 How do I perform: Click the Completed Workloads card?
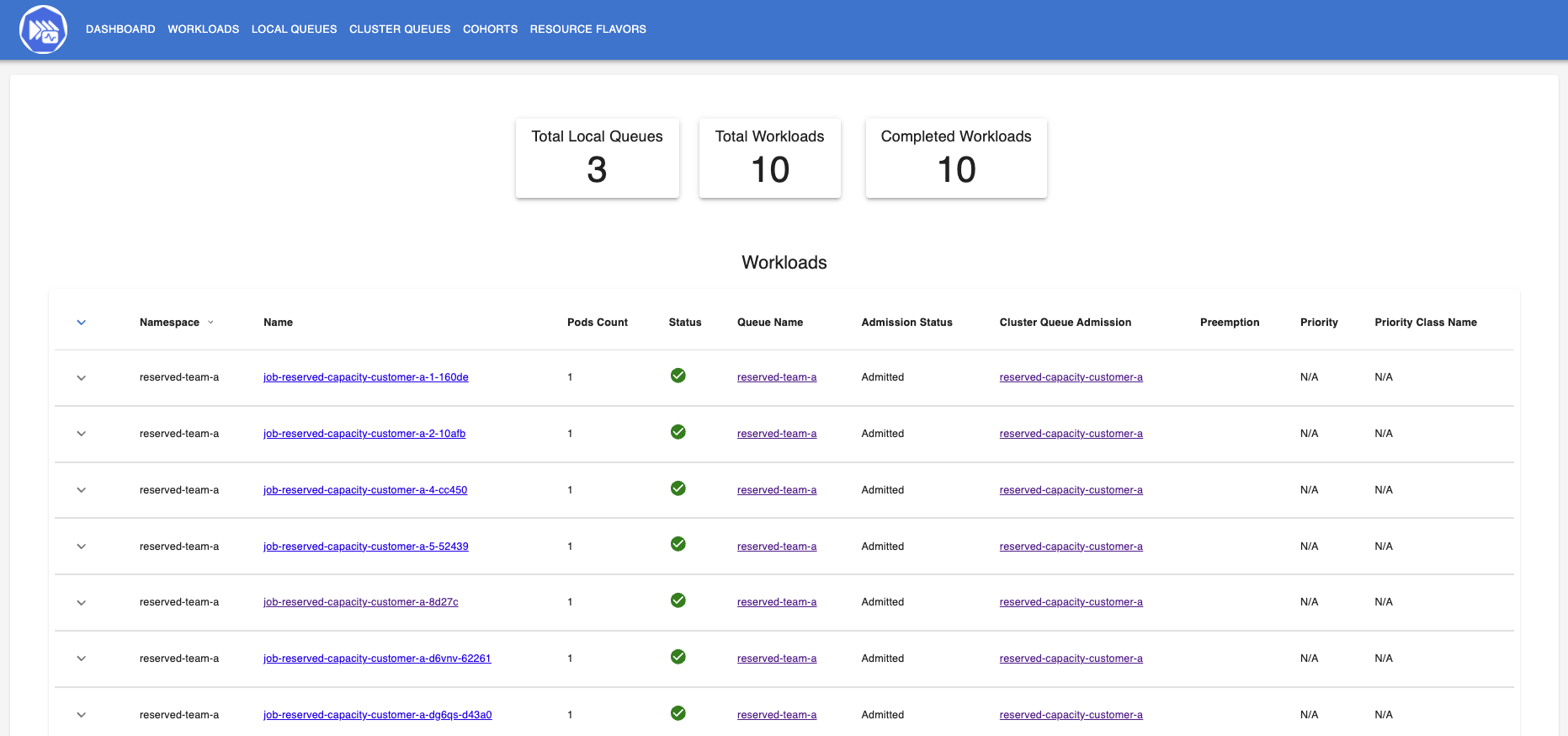click(x=955, y=158)
